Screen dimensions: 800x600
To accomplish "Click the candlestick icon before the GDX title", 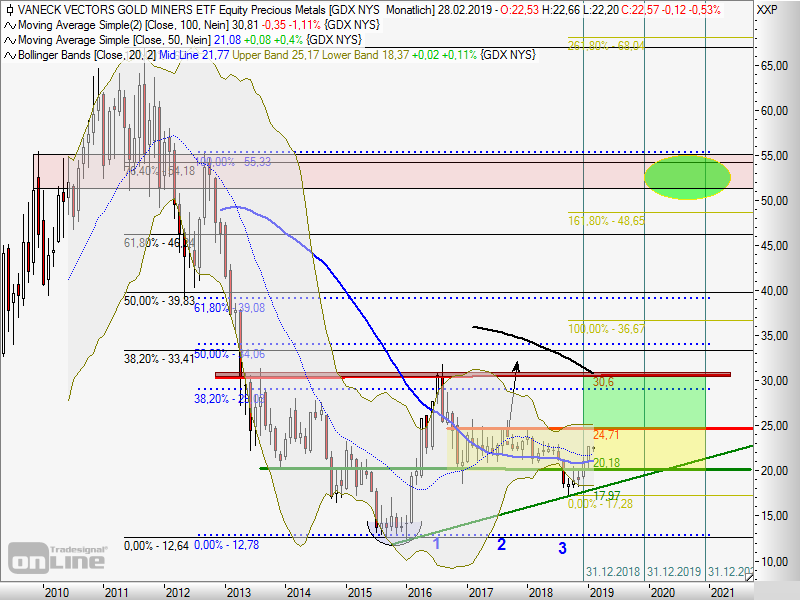I will pyautogui.click(x=9, y=10).
